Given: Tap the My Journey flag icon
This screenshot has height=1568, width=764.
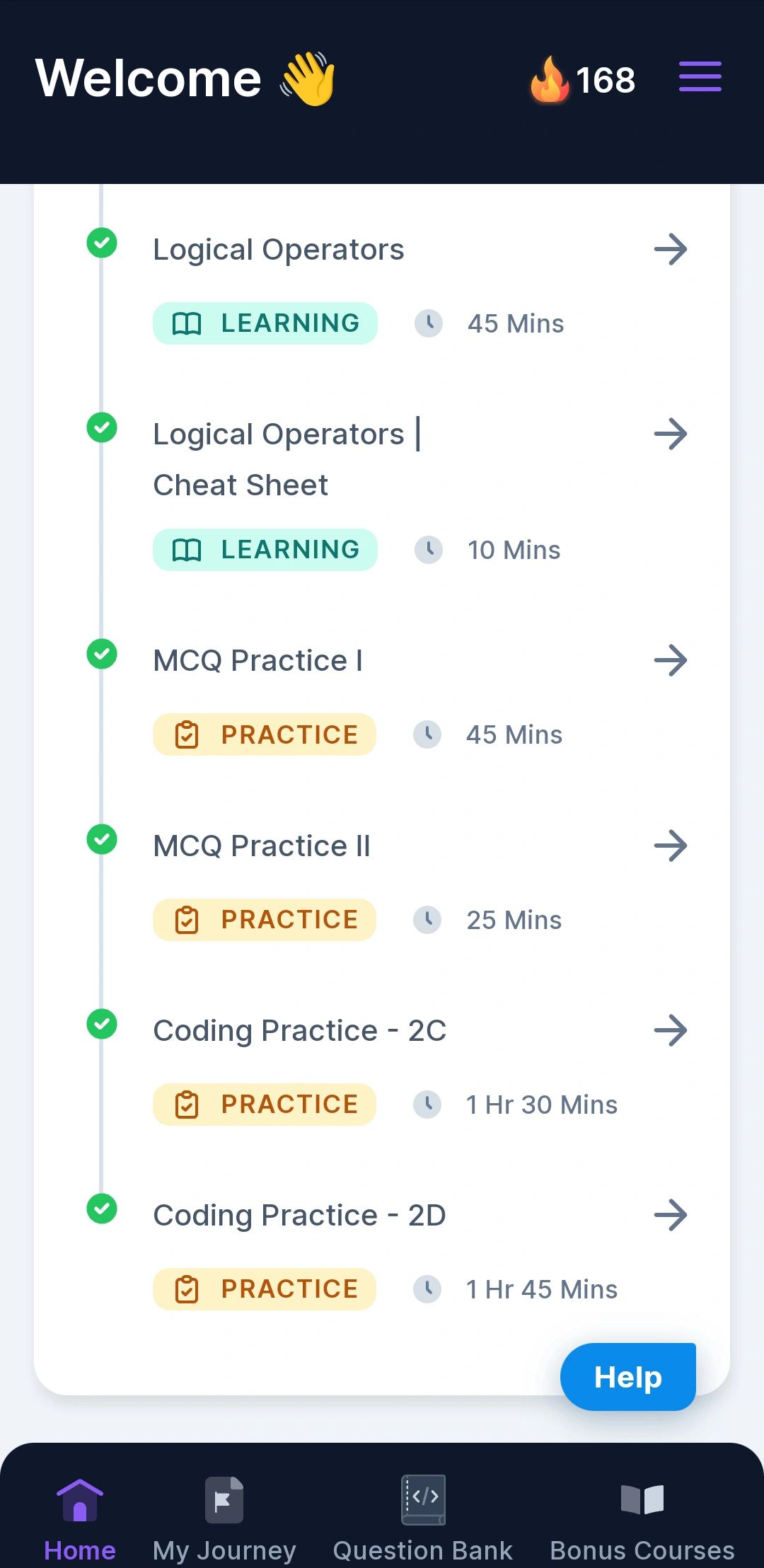Looking at the screenshot, I should 224,1499.
